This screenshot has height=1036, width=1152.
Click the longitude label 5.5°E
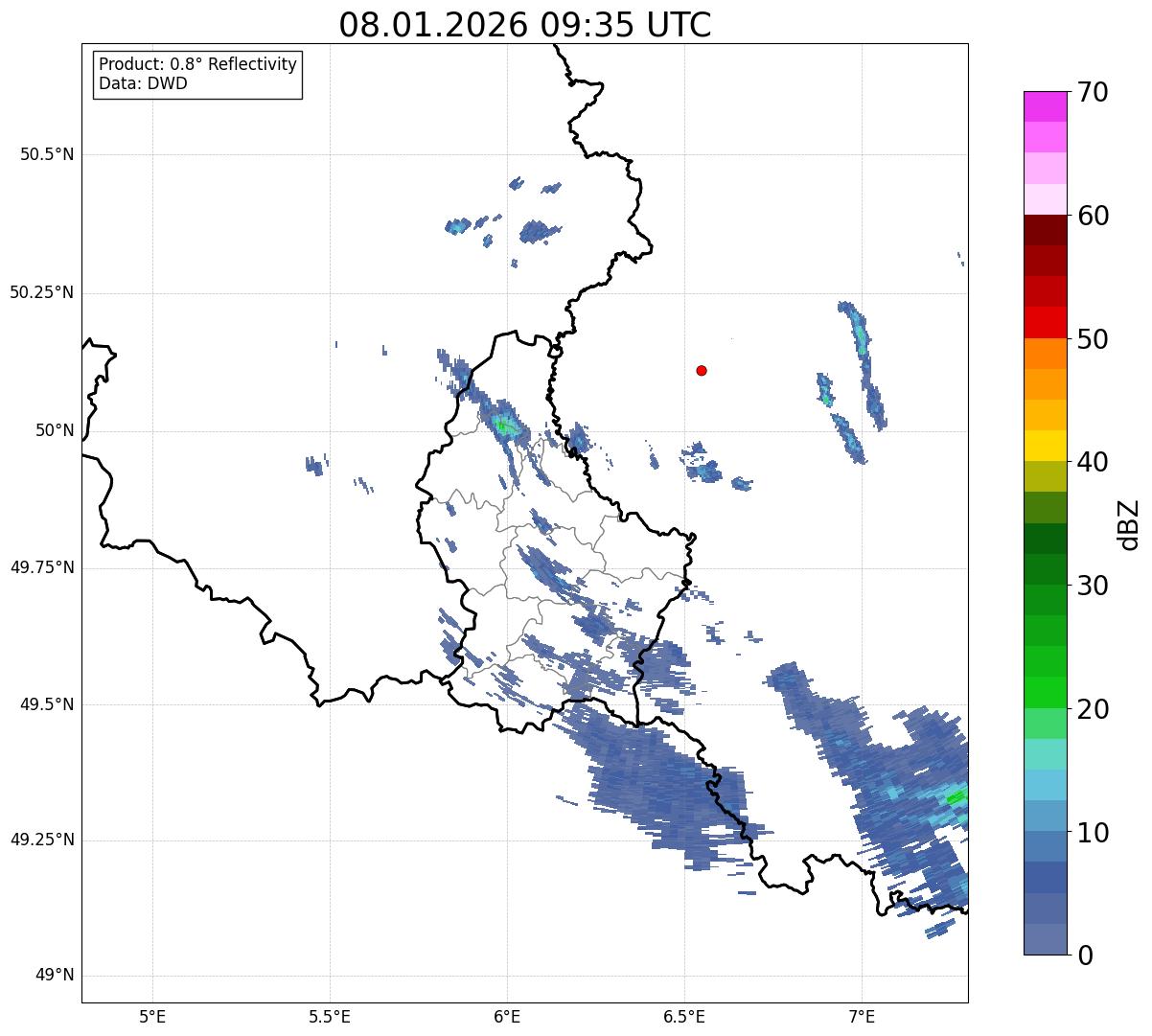(x=330, y=1016)
